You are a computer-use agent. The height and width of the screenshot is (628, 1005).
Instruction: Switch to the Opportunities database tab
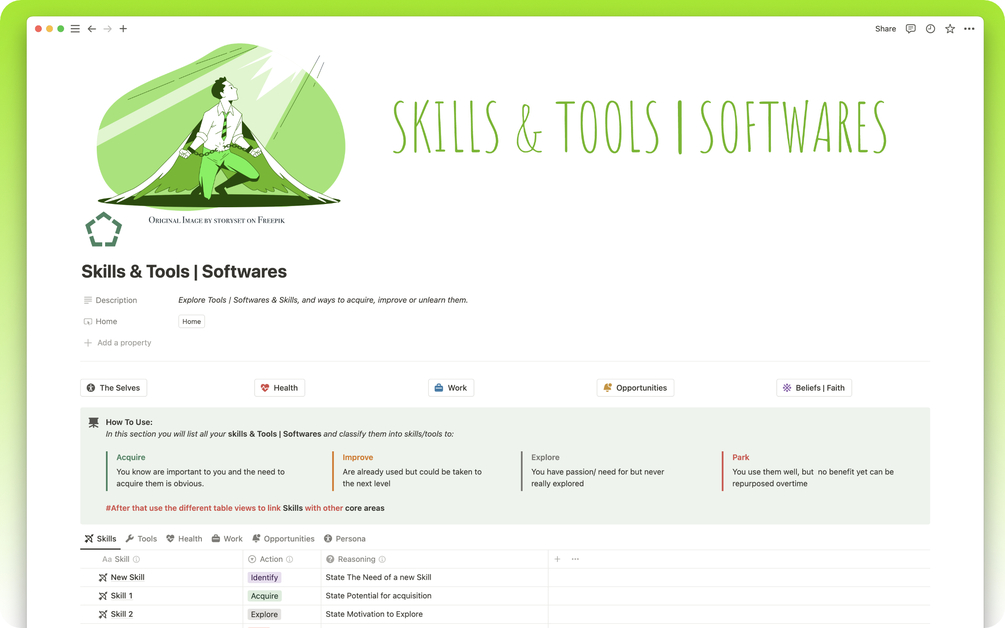pos(283,539)
